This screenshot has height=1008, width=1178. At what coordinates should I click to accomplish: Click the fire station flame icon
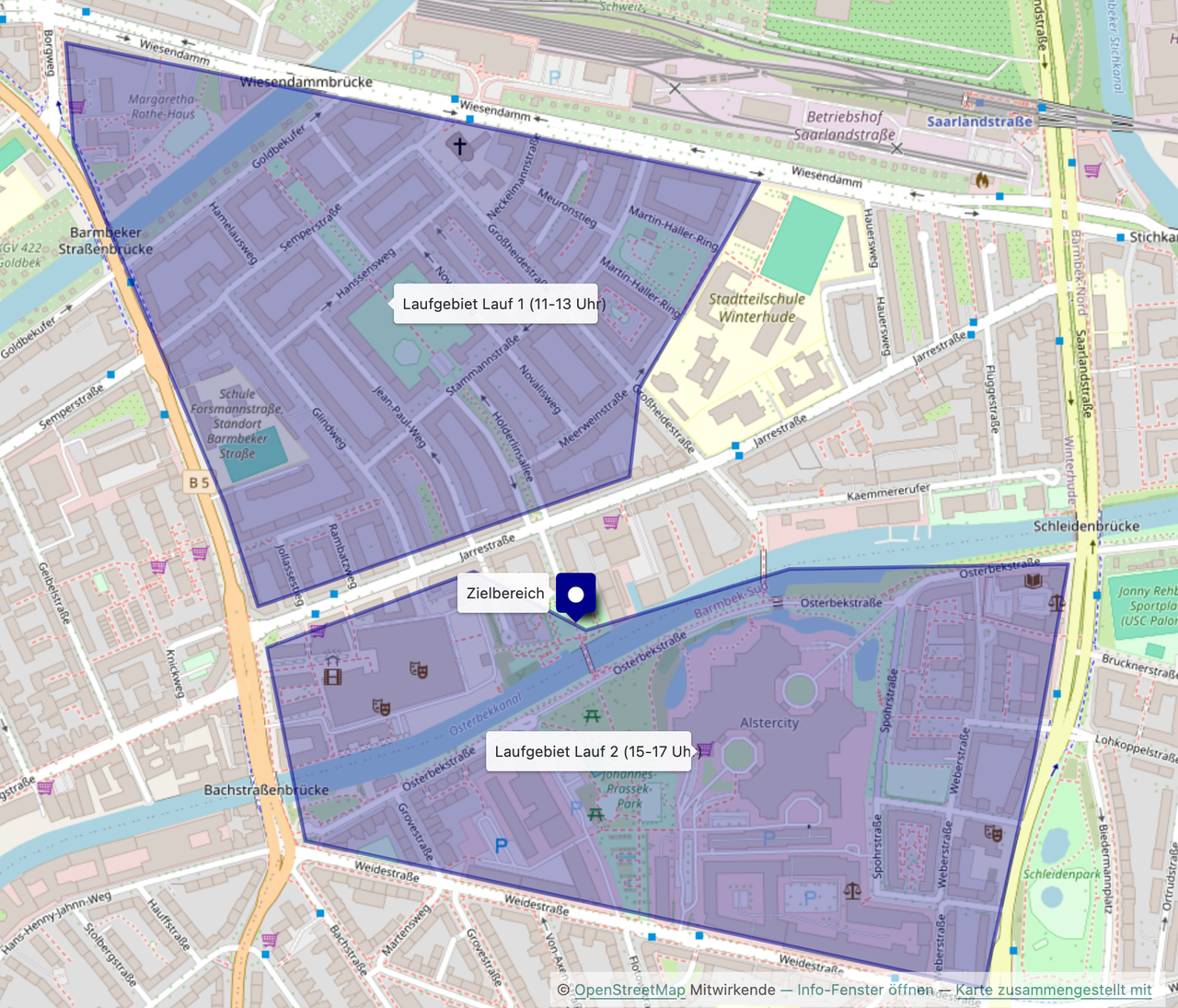coord(982,180)
